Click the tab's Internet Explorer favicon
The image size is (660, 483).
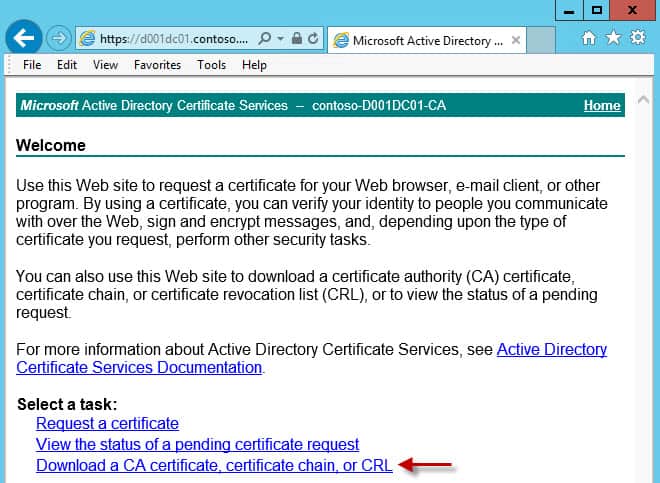(x=341, y=40)
